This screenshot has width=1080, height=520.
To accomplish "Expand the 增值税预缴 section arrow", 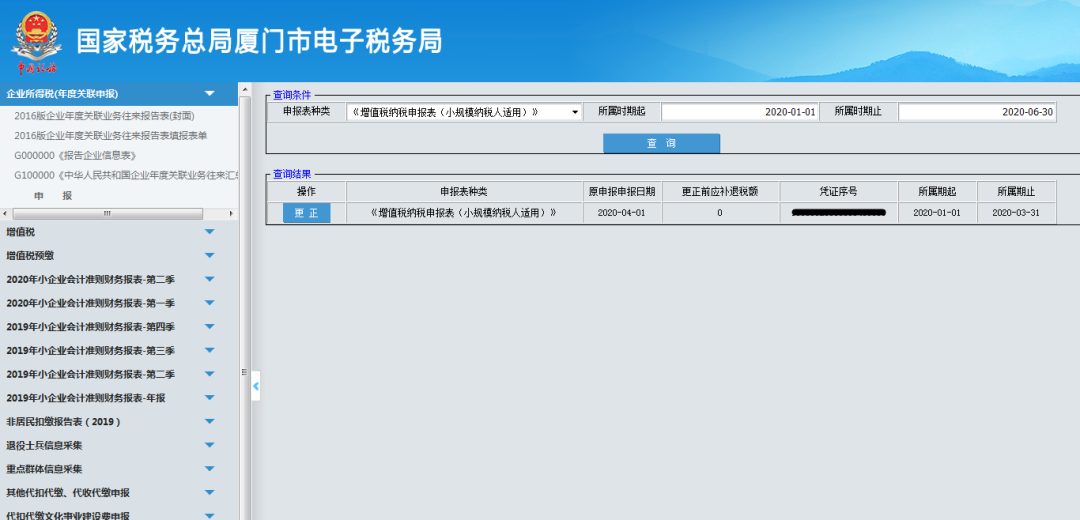I will coord(209,256).
